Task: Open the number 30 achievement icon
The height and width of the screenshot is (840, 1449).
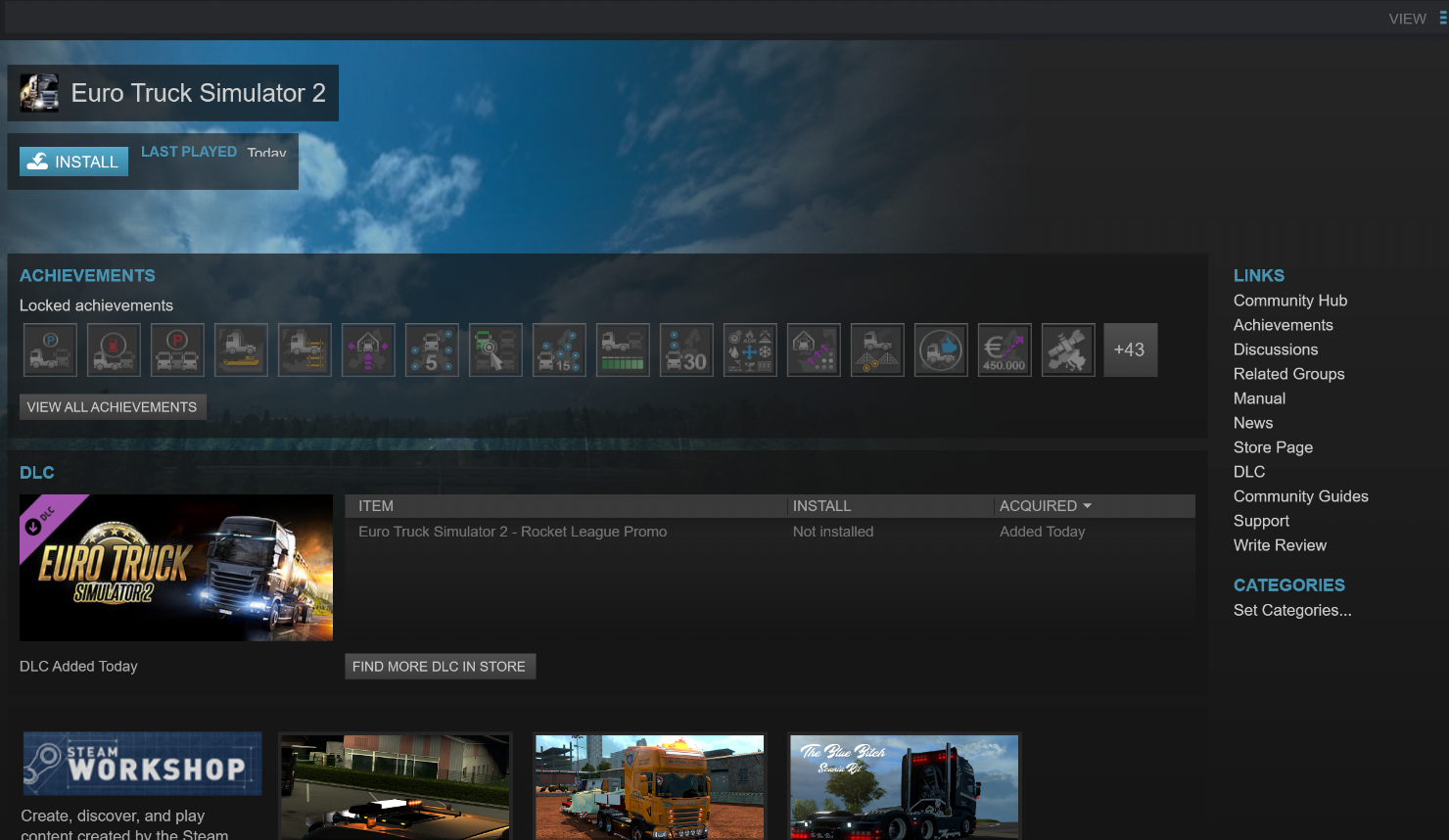Action: tap(686, 350)
